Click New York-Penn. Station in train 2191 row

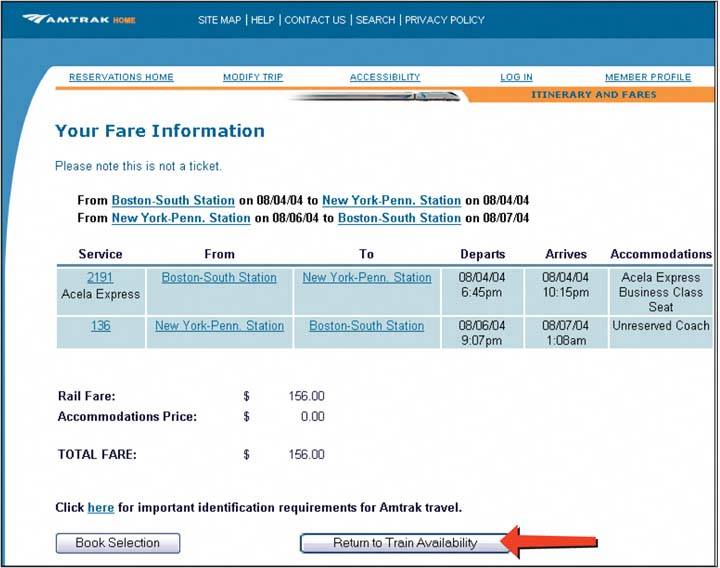(x=367, y=278)
